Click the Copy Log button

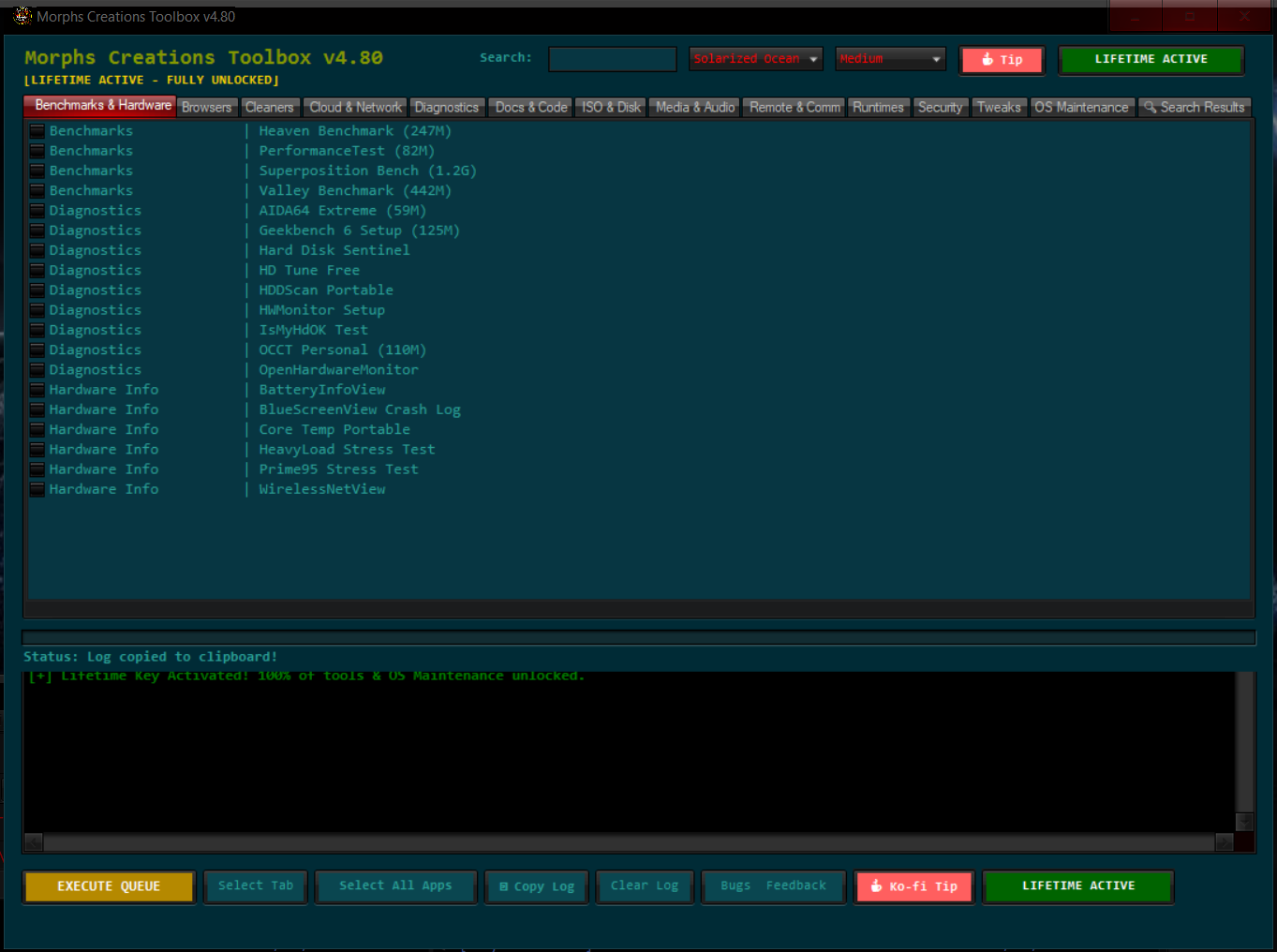[537, 886]
